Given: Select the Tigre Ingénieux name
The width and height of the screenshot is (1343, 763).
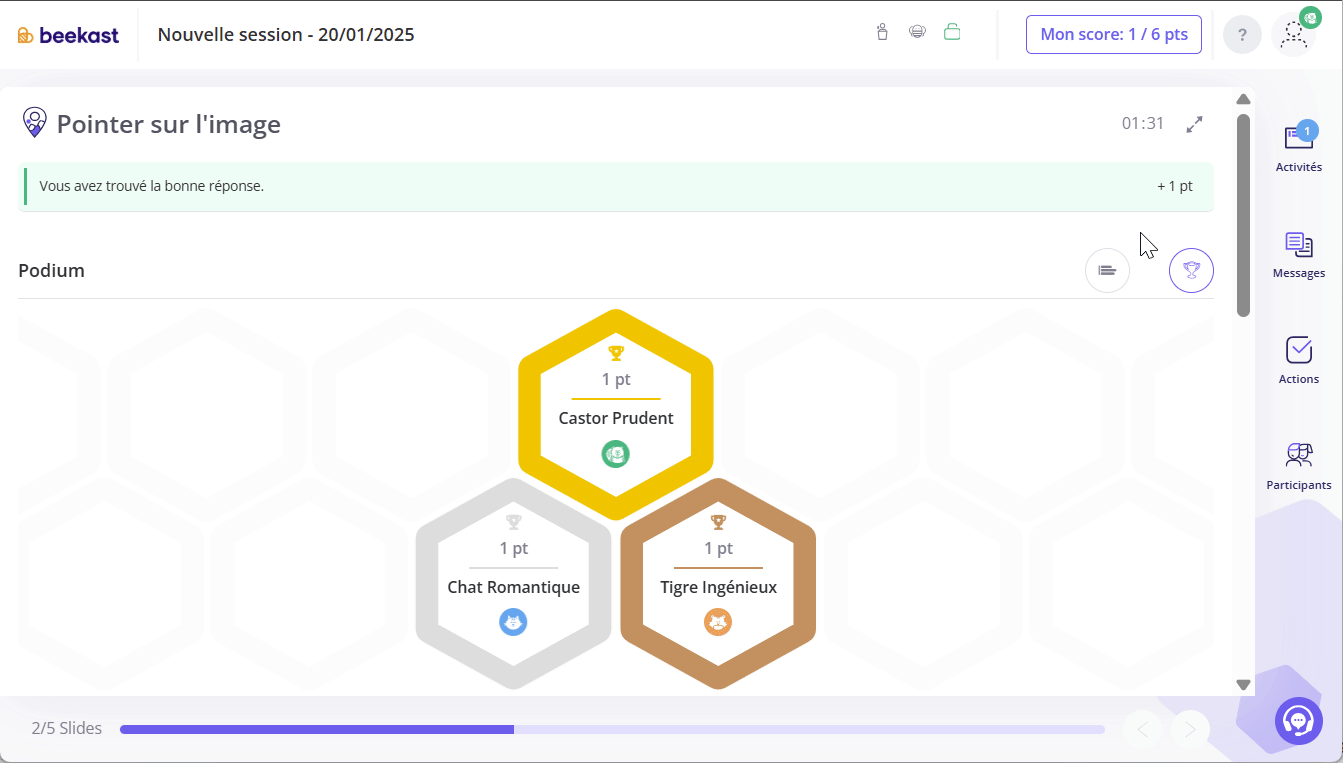Looking at the screenshot, I should point(718,587).
